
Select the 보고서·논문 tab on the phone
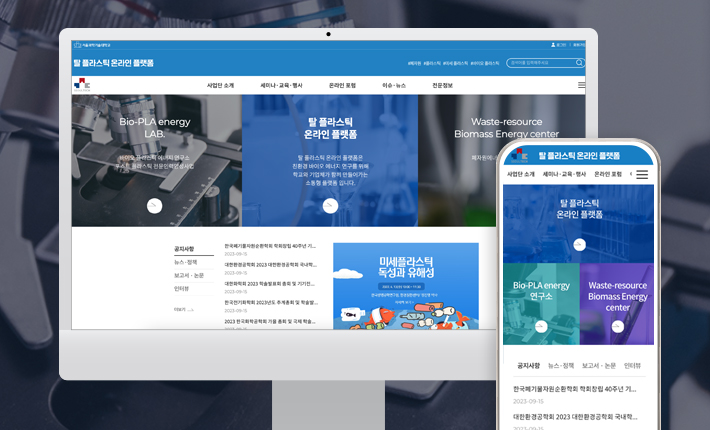pos(599,366)
